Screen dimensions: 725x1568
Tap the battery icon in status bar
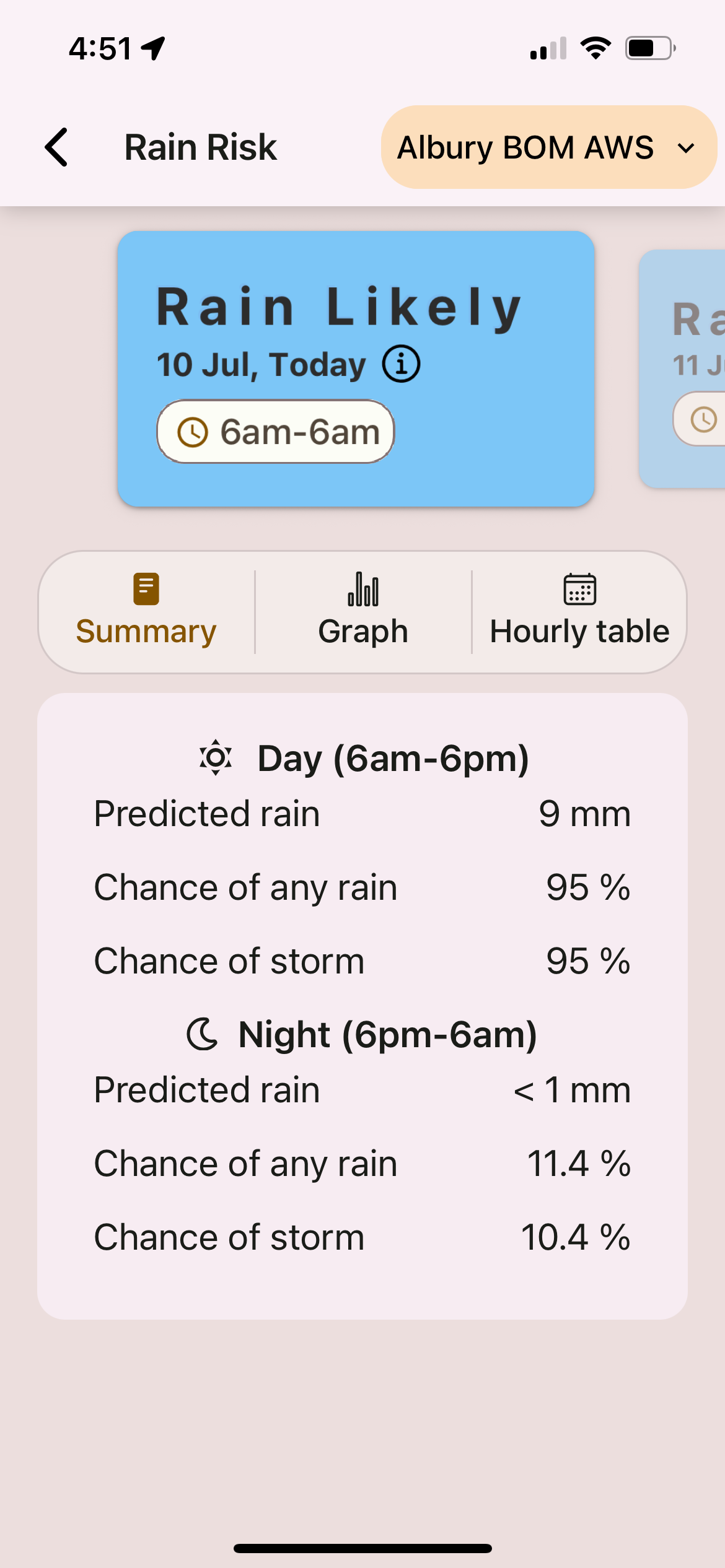tap(649, 48)
